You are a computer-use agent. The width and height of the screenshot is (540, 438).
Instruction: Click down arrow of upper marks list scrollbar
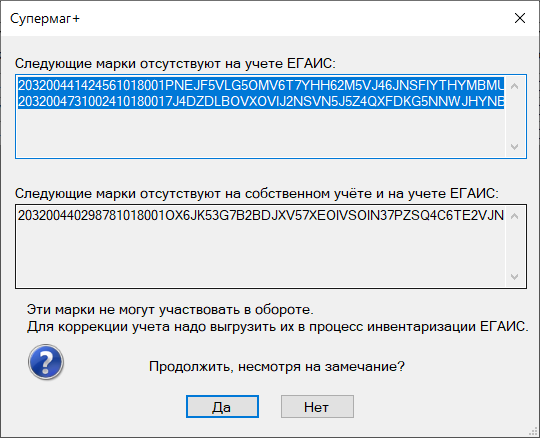pos(515,147)
